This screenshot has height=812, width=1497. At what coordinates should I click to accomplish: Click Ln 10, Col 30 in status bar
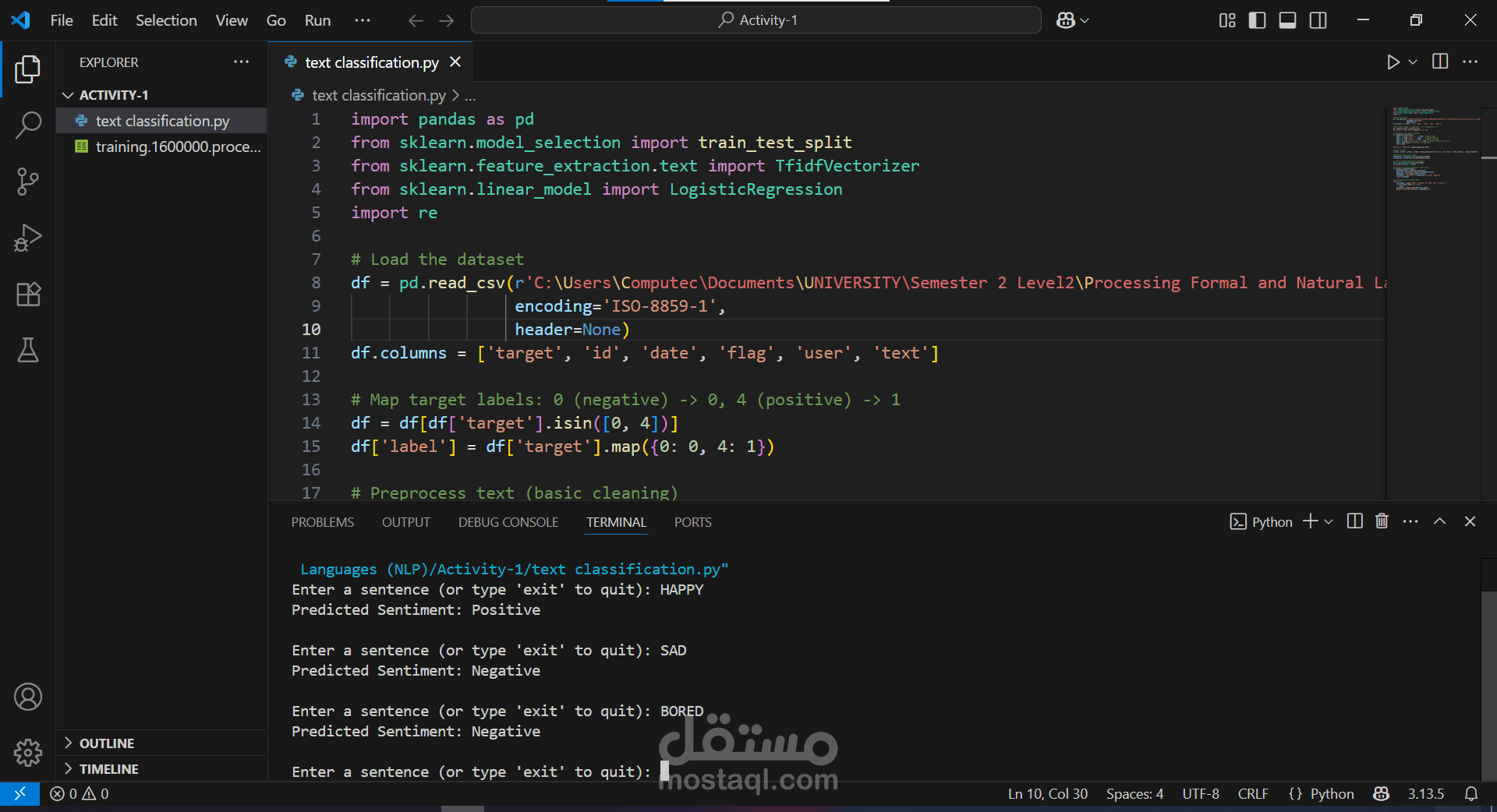(1047, 793)
